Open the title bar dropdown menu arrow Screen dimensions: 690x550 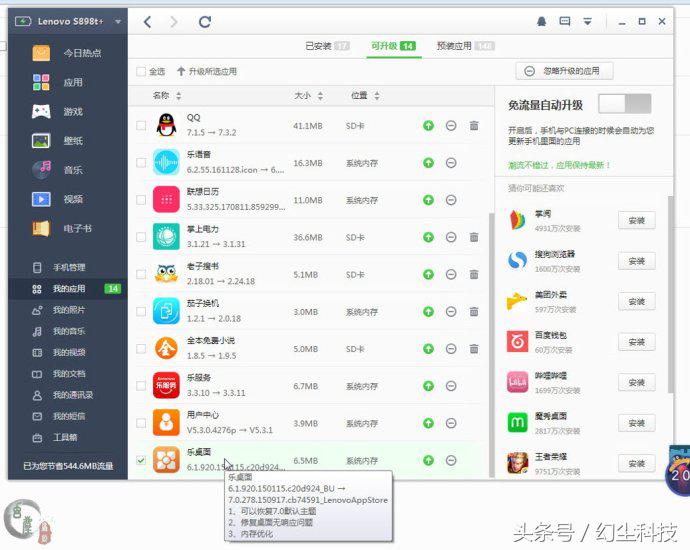pos(587,21)
